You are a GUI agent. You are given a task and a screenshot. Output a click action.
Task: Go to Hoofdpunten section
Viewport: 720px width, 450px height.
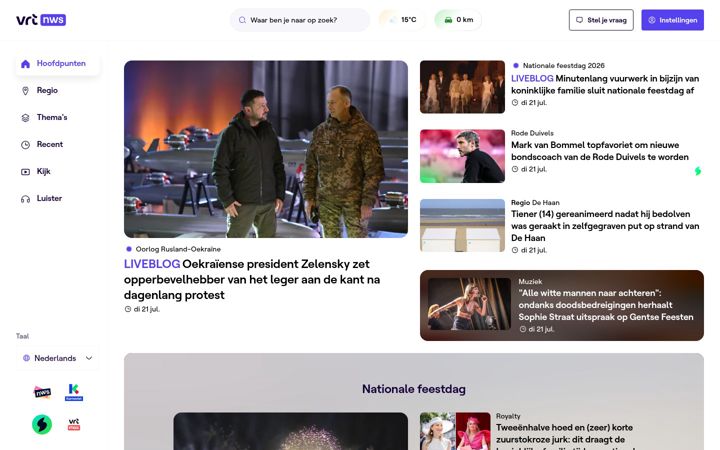click(x=58, y=64)
